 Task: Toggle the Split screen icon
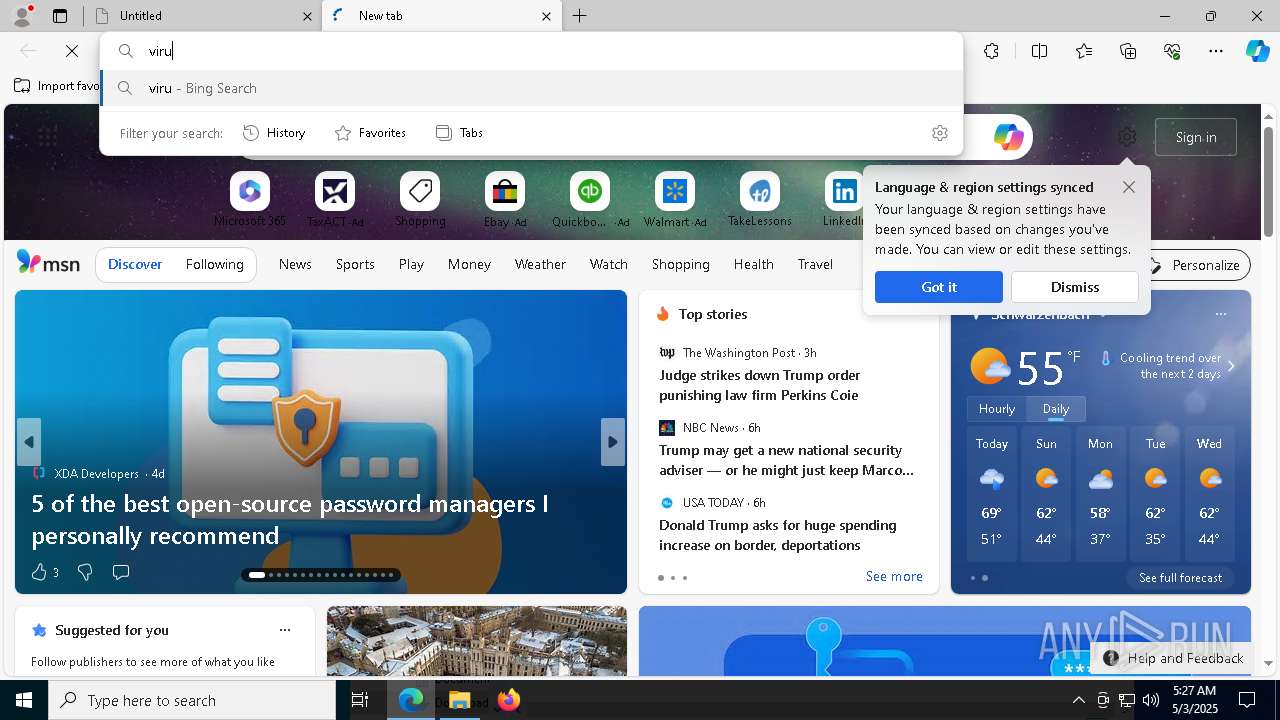click(x=1039, y=51)
